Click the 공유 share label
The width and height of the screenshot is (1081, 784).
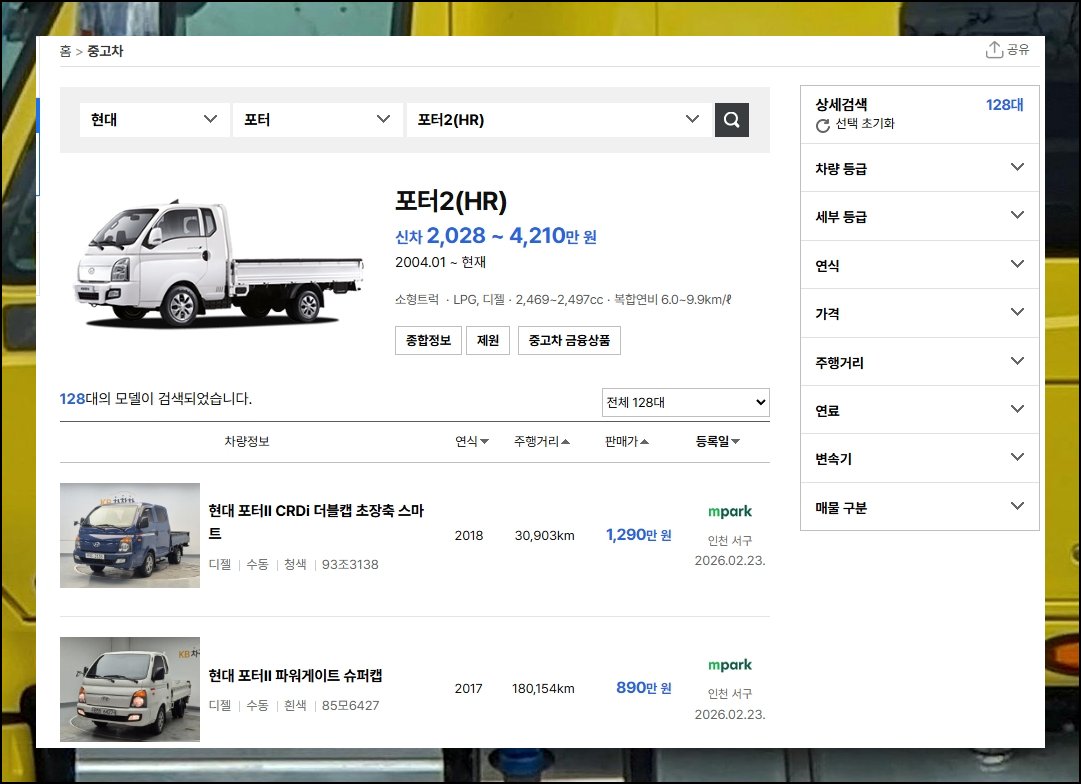pyautogui.click(x=1018, y=50)
